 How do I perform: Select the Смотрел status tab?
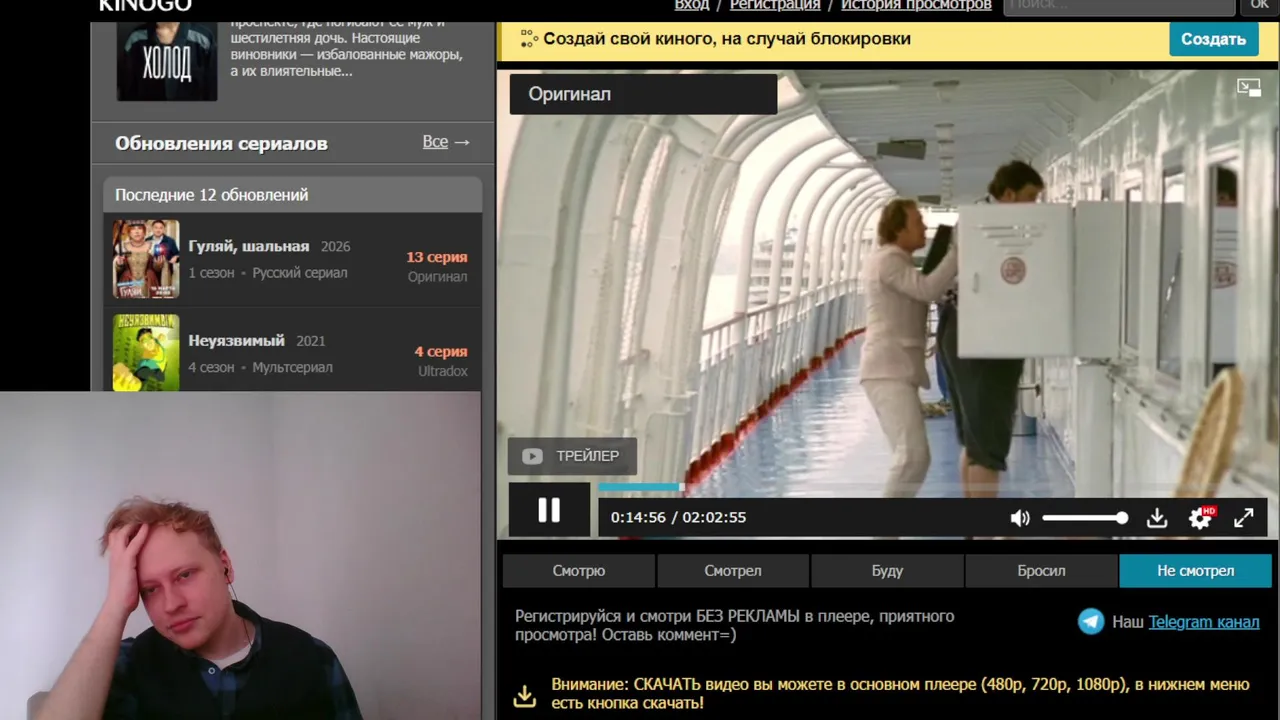733,571
